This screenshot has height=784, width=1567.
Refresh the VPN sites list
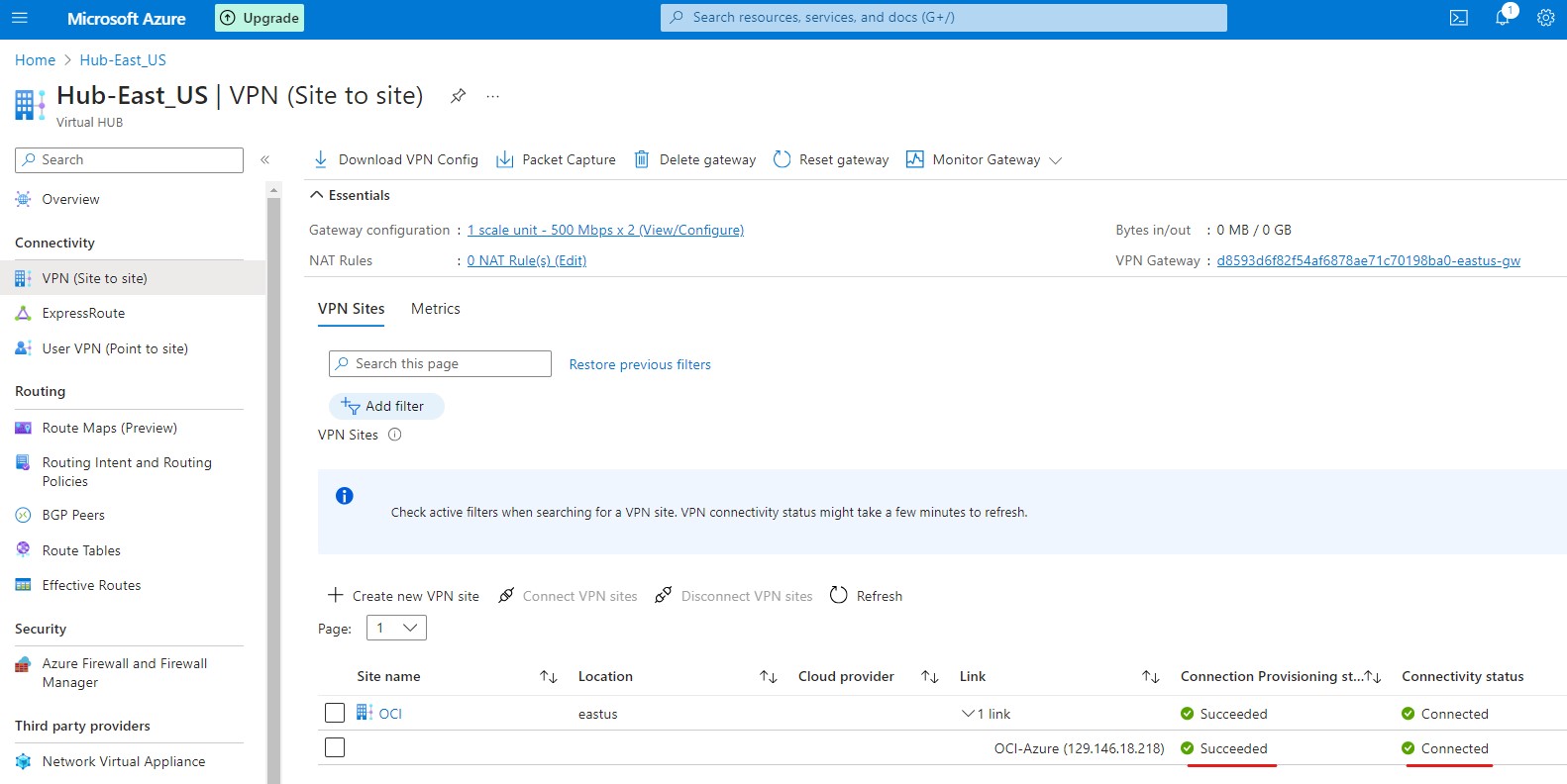tap(866, 596)
